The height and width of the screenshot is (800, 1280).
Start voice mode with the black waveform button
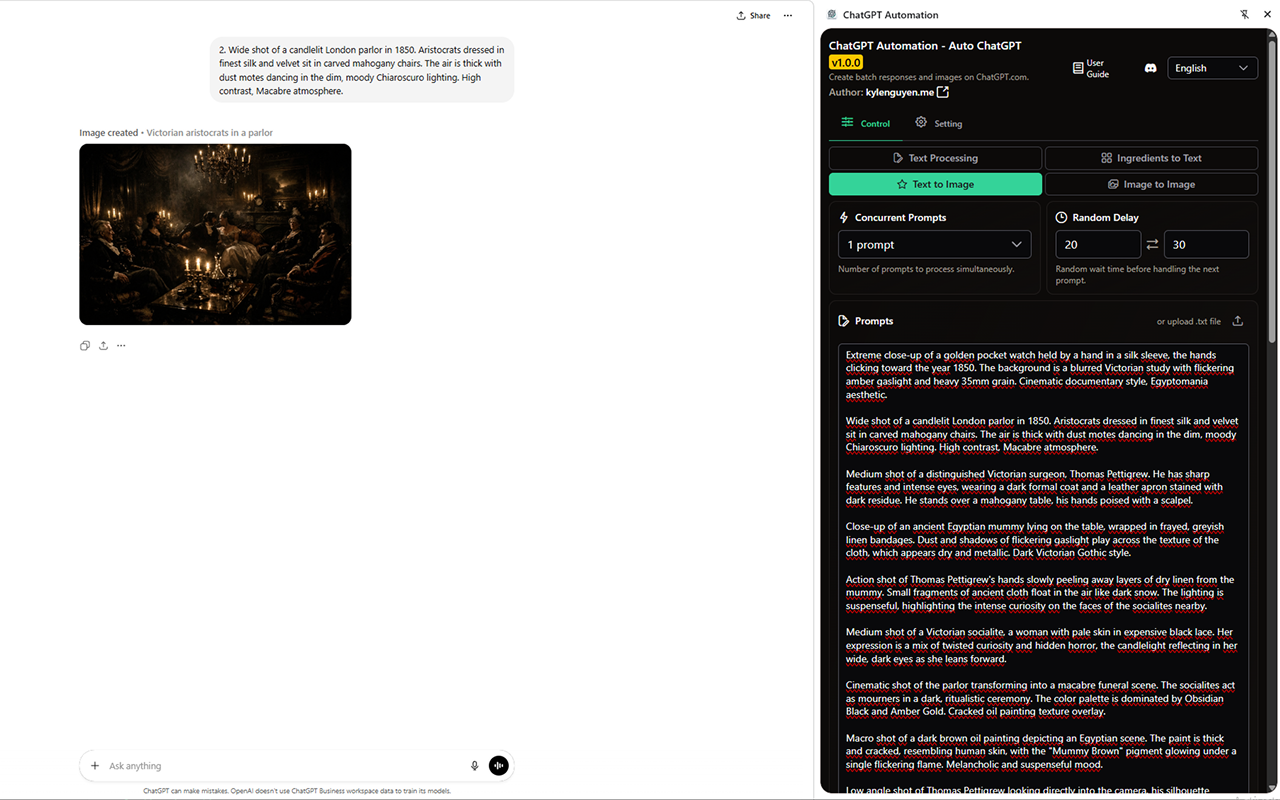[499, 766]
